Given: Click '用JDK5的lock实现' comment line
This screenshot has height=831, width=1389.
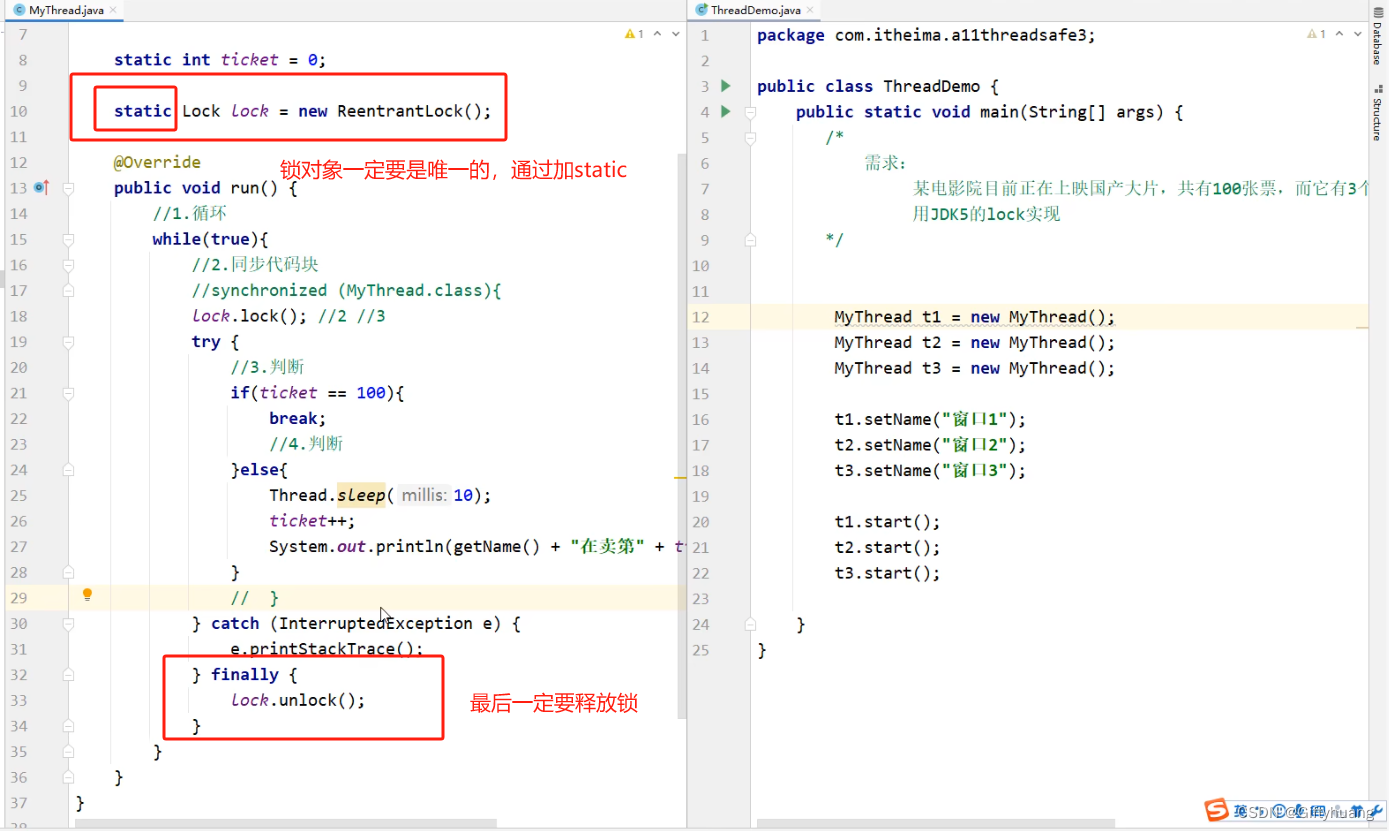Looking at the screenshot, I should click(x=986, y=214).
